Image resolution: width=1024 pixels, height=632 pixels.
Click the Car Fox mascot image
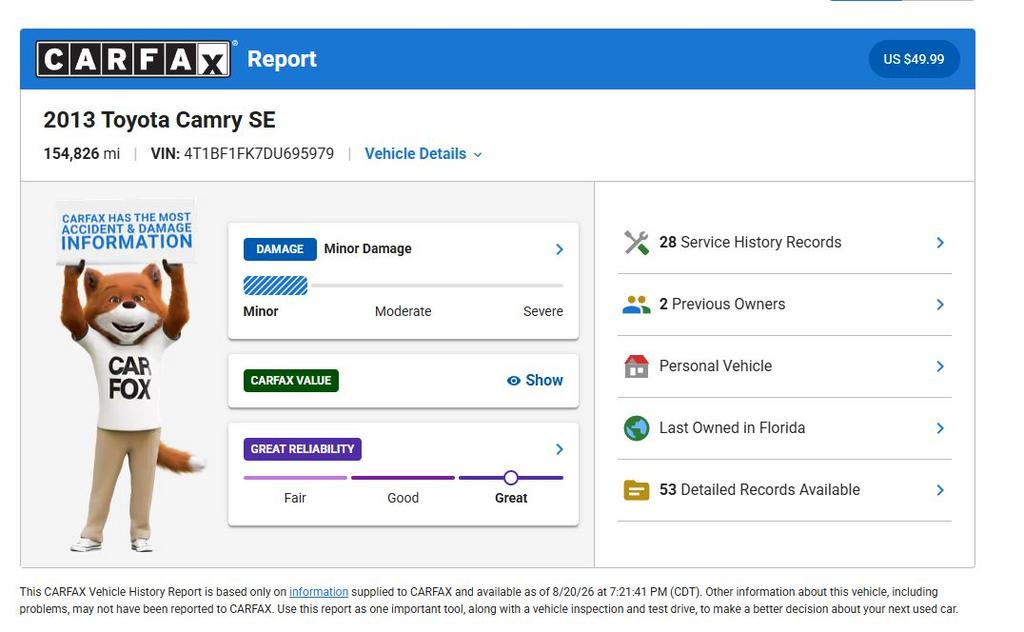pos(131,376)
